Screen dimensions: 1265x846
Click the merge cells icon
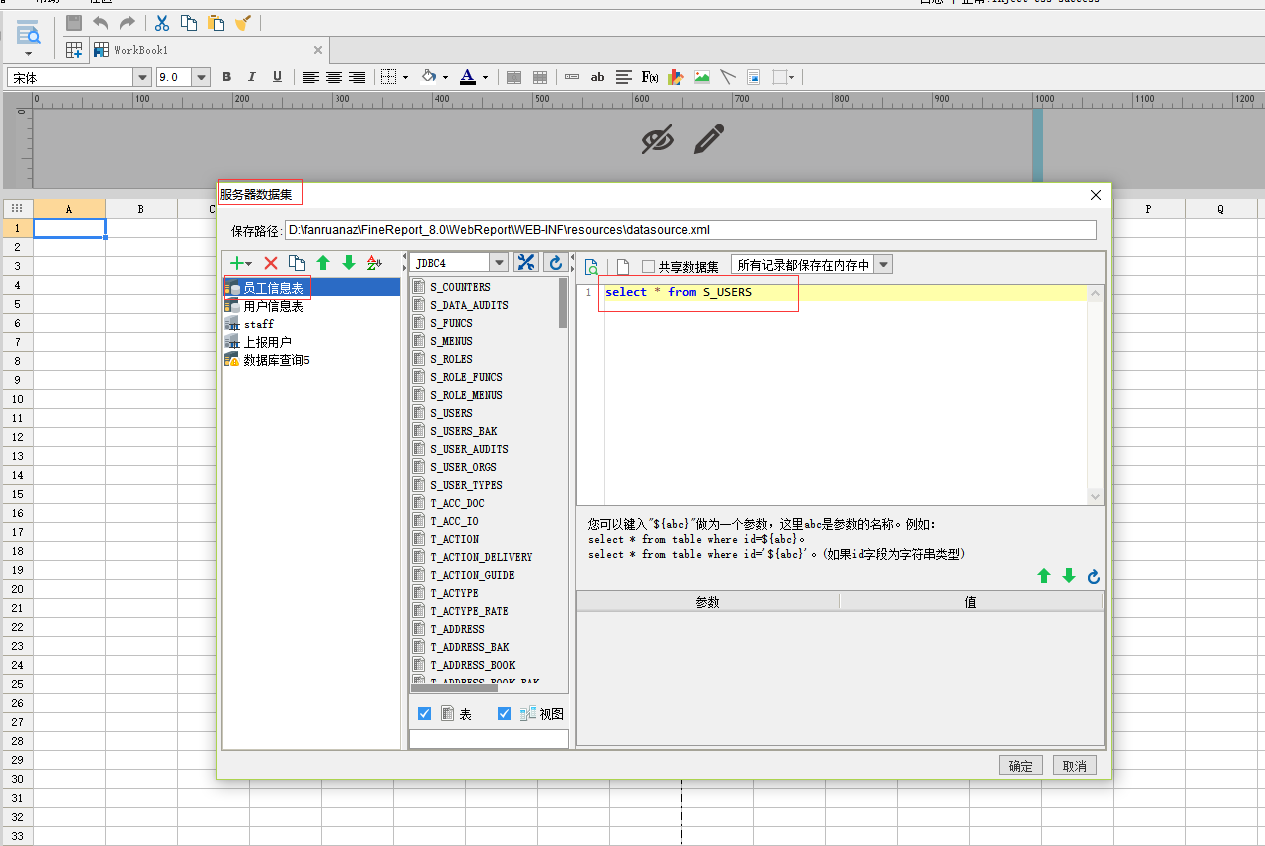point(514,77)
